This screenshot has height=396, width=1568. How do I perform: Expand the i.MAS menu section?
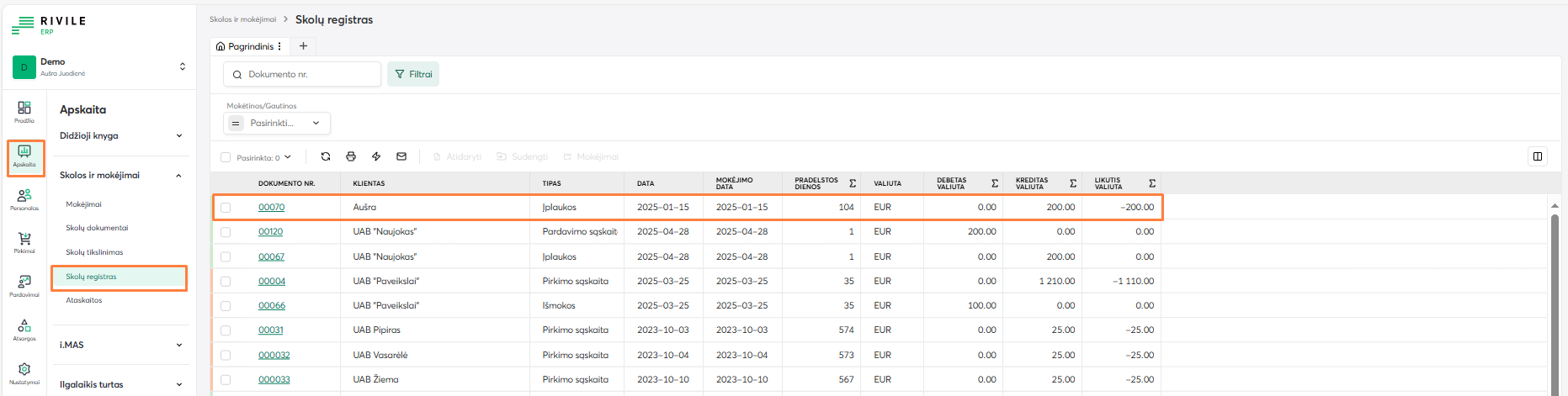[x=122, y=345]
